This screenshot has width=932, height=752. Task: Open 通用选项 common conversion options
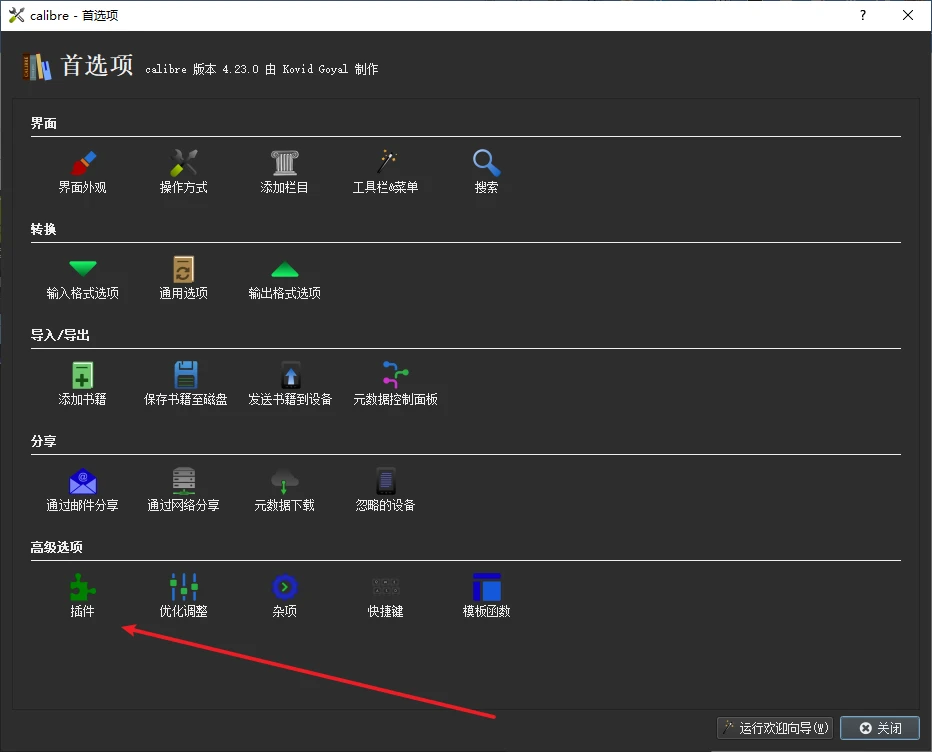coord(184,278)
